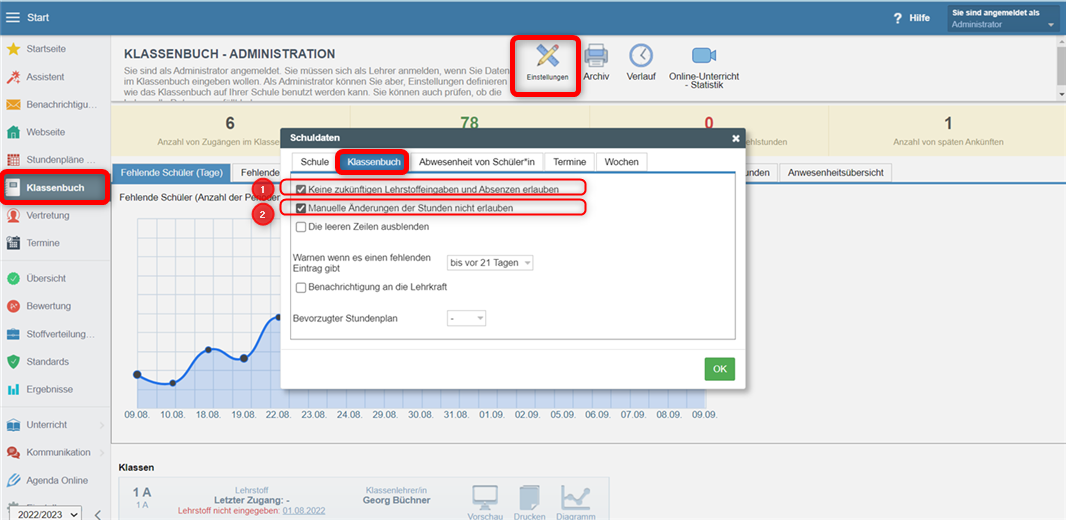The height and width of the screenshot is (520, 1066).
Task: Click the Drucken icon for class 1A
Action: pos(529,497)
